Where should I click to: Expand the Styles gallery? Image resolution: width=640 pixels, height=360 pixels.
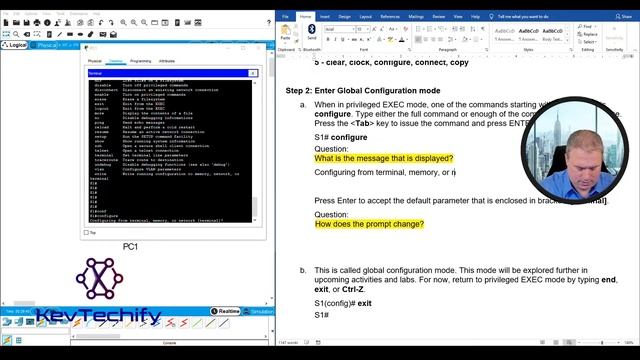click(x=568, y=40)
